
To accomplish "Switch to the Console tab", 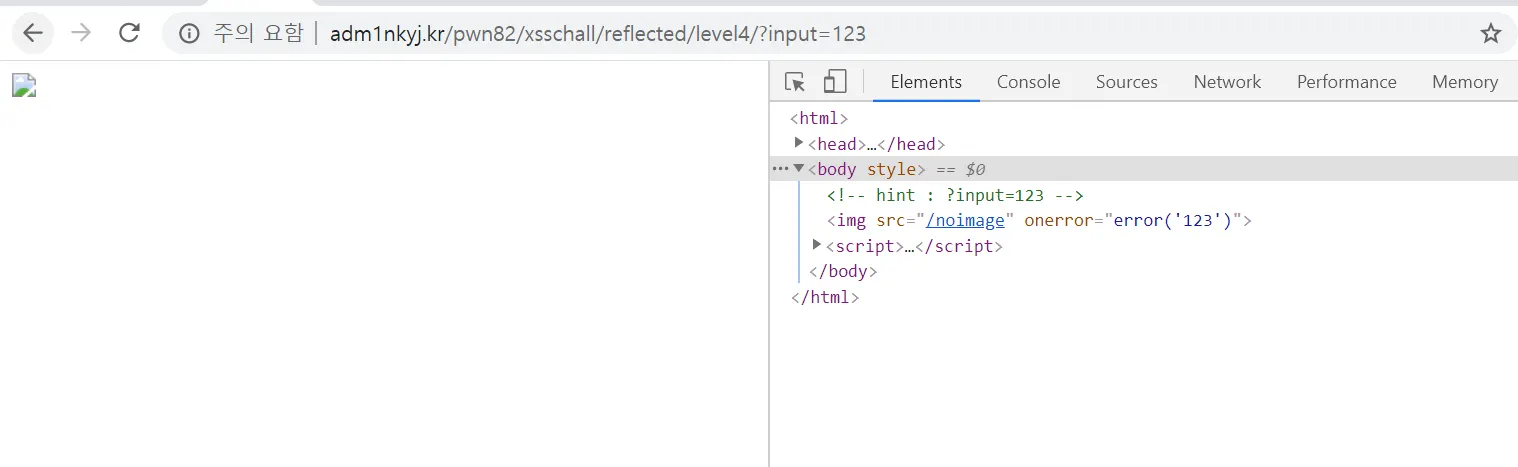I will point(1028,82).
